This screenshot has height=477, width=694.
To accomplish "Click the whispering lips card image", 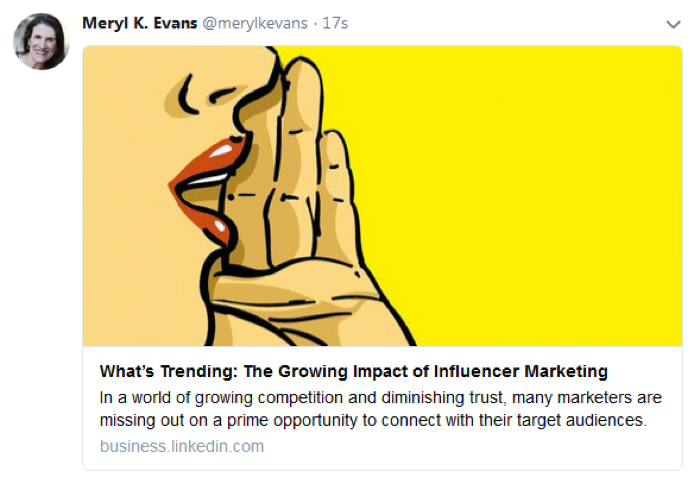I will [x=382, y=196].
